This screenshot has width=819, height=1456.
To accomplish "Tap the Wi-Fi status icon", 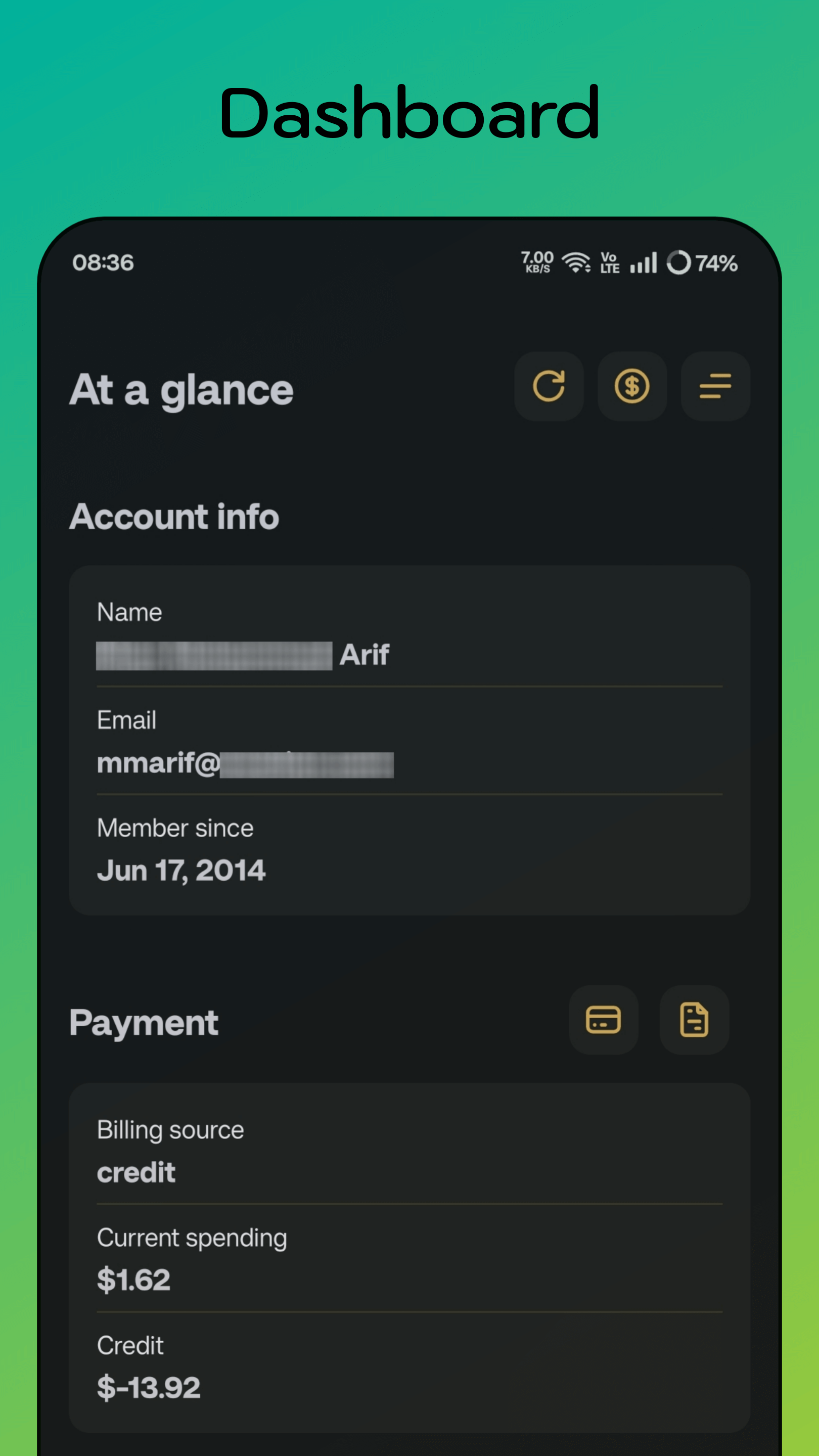I will pos(576,263).
